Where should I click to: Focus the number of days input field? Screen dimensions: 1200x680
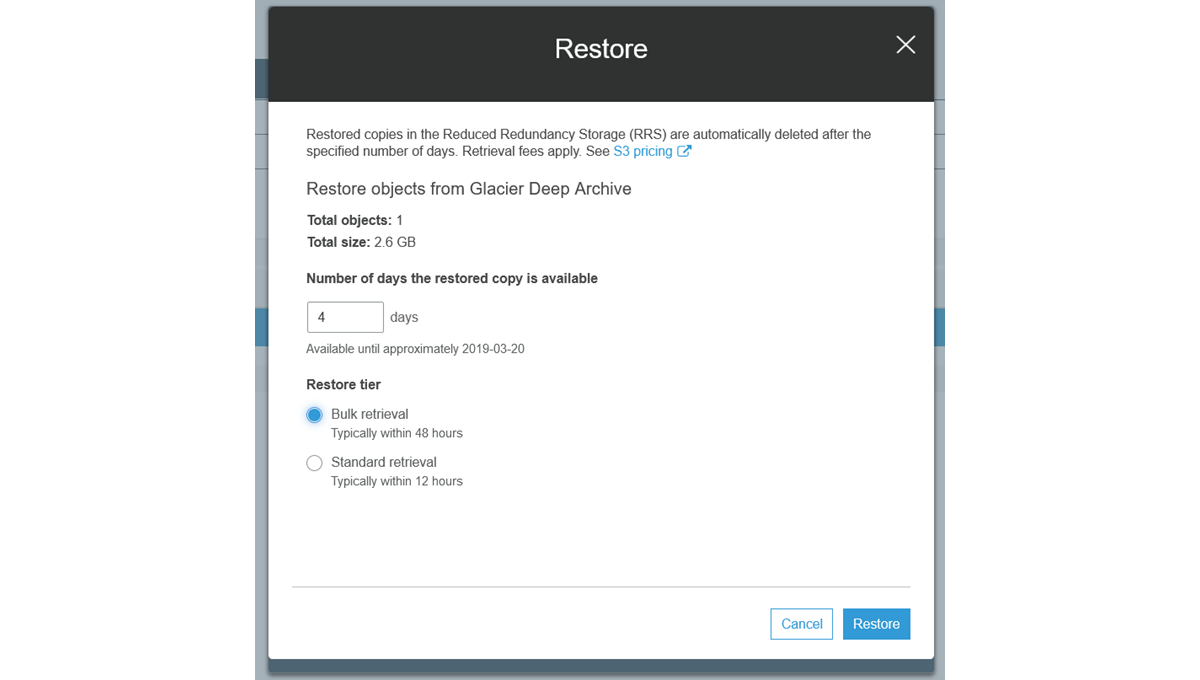pyautogui.click(x=345, y=317)
